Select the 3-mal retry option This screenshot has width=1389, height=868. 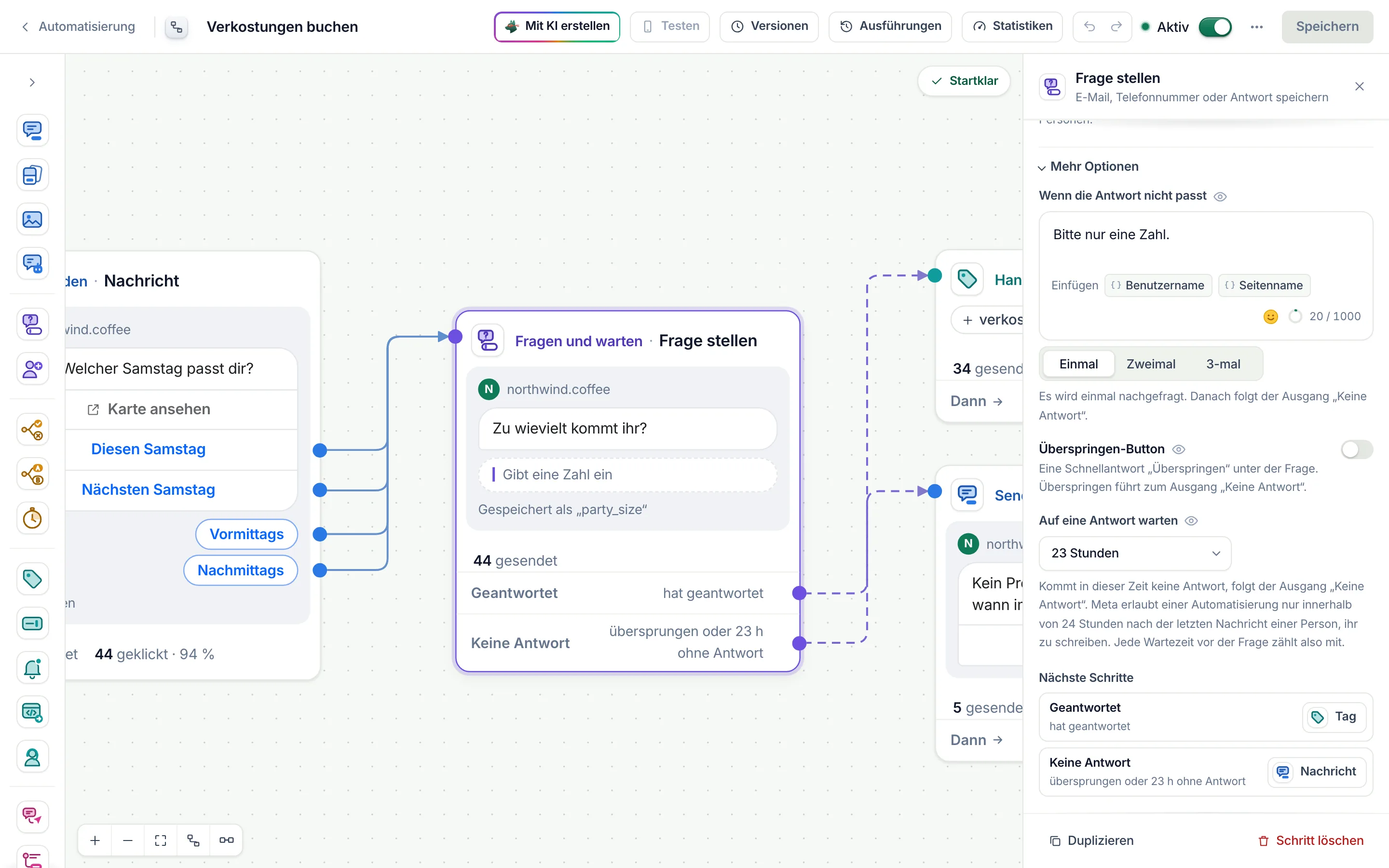coord(1223,364)
